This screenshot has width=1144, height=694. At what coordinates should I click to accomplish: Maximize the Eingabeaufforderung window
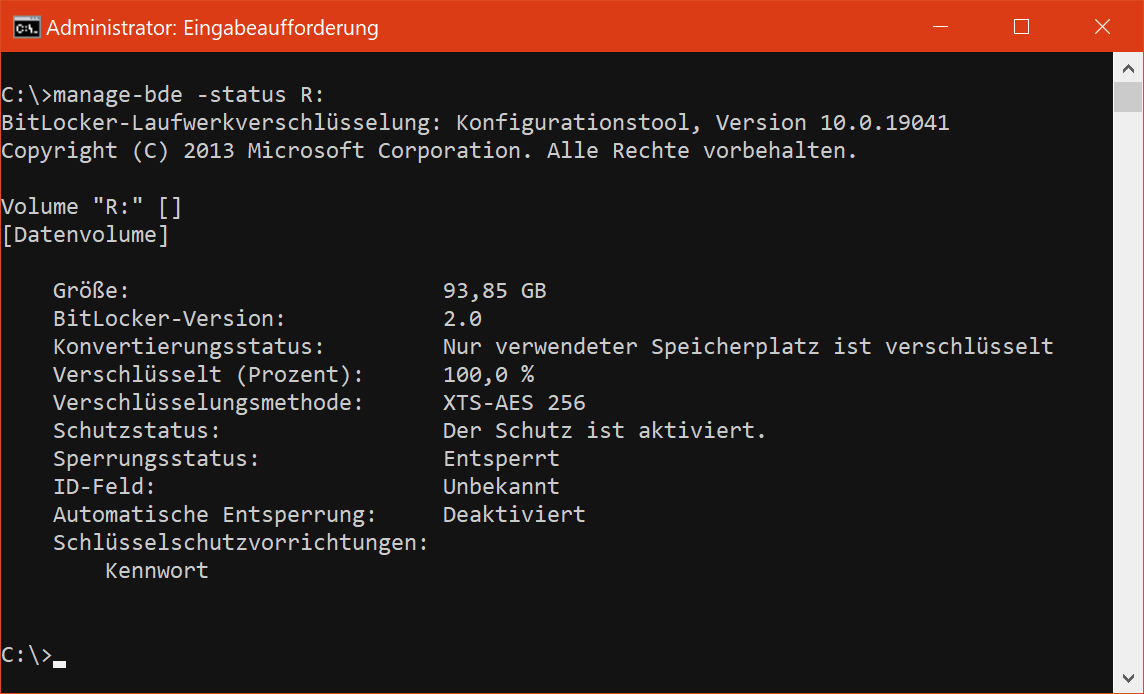1021,27
